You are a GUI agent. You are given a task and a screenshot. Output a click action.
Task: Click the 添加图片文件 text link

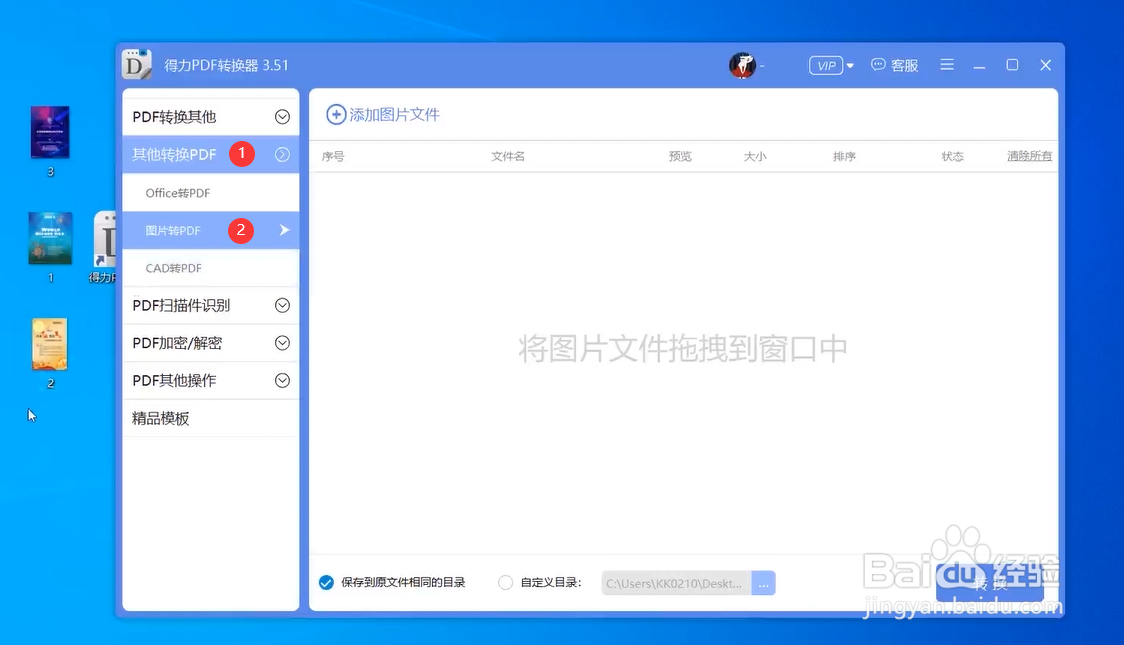(x=394, y=115)
